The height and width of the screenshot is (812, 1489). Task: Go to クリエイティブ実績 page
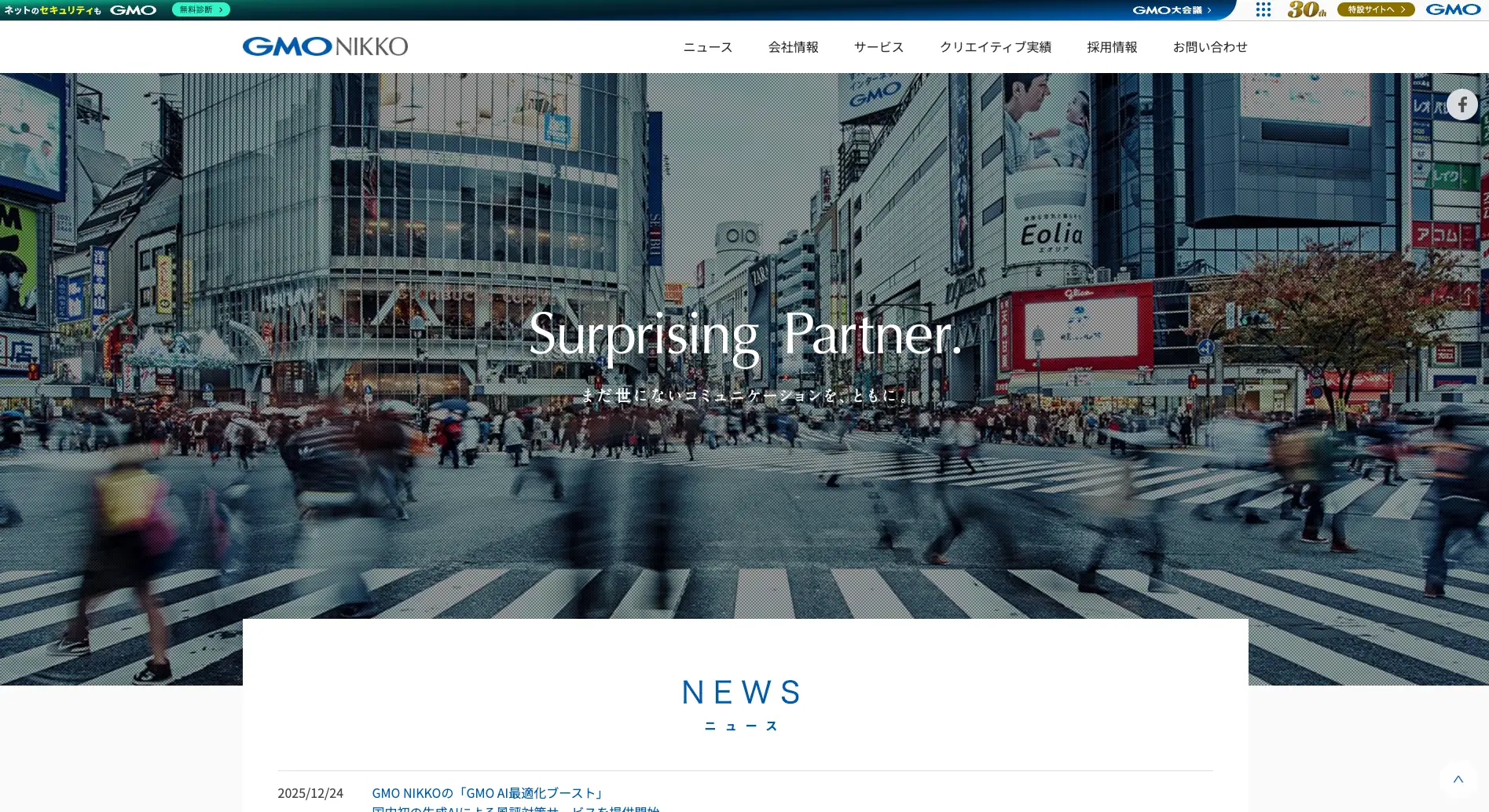pos(995,47)
